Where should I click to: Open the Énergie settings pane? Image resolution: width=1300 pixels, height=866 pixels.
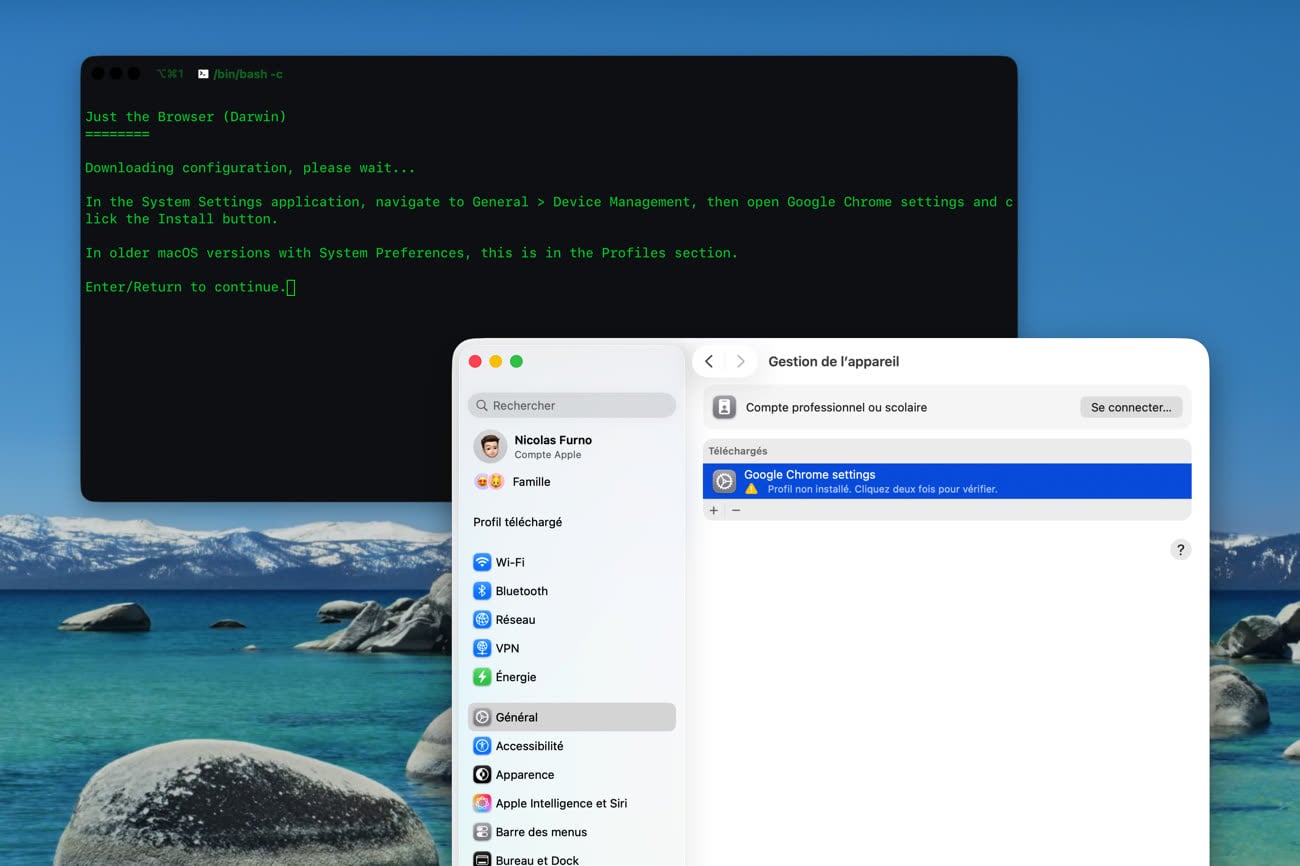(515, 677)
